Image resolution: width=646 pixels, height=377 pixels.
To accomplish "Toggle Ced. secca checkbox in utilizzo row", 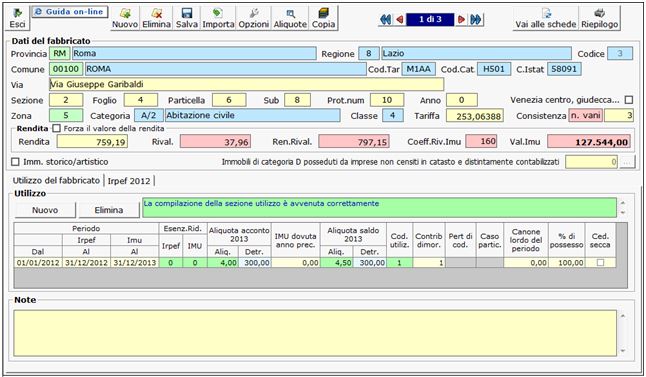I will click(600, 262).
